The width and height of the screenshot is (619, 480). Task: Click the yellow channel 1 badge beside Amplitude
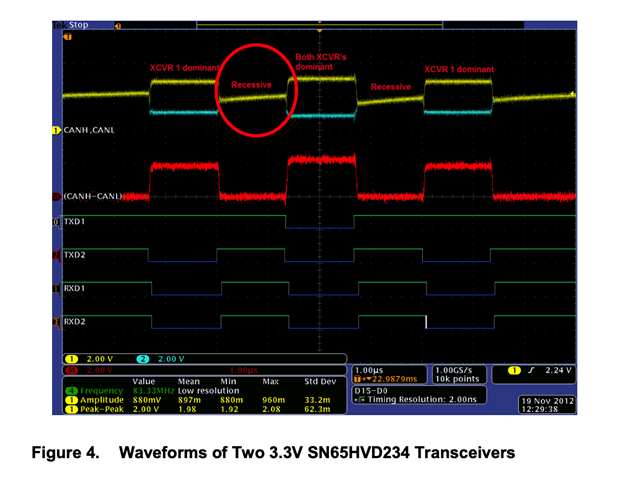pos(71,400)
